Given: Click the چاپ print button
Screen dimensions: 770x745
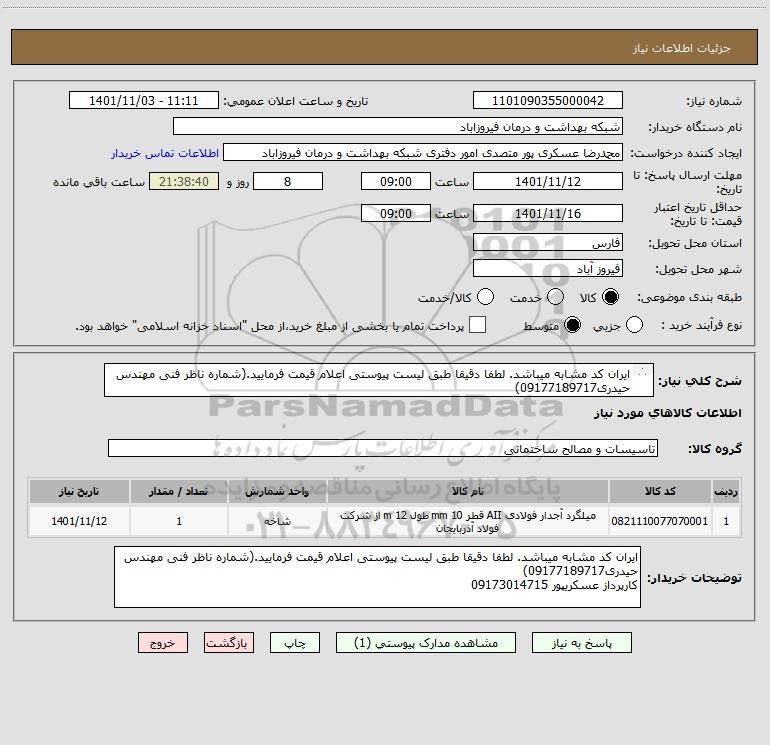Looking at the screenshot, I should coord(295,643).
